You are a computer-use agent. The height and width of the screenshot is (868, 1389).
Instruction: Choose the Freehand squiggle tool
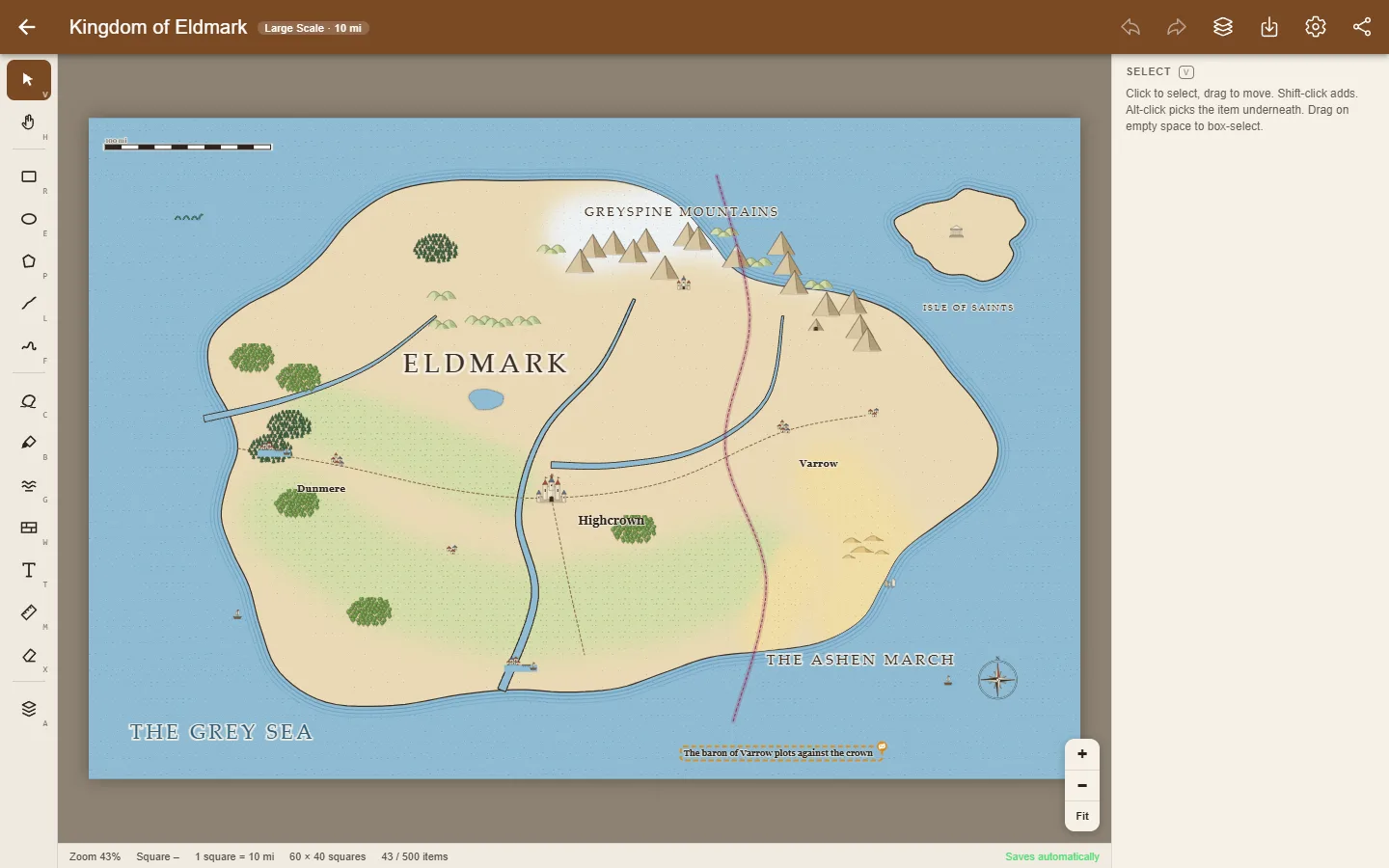pos(29,346)
